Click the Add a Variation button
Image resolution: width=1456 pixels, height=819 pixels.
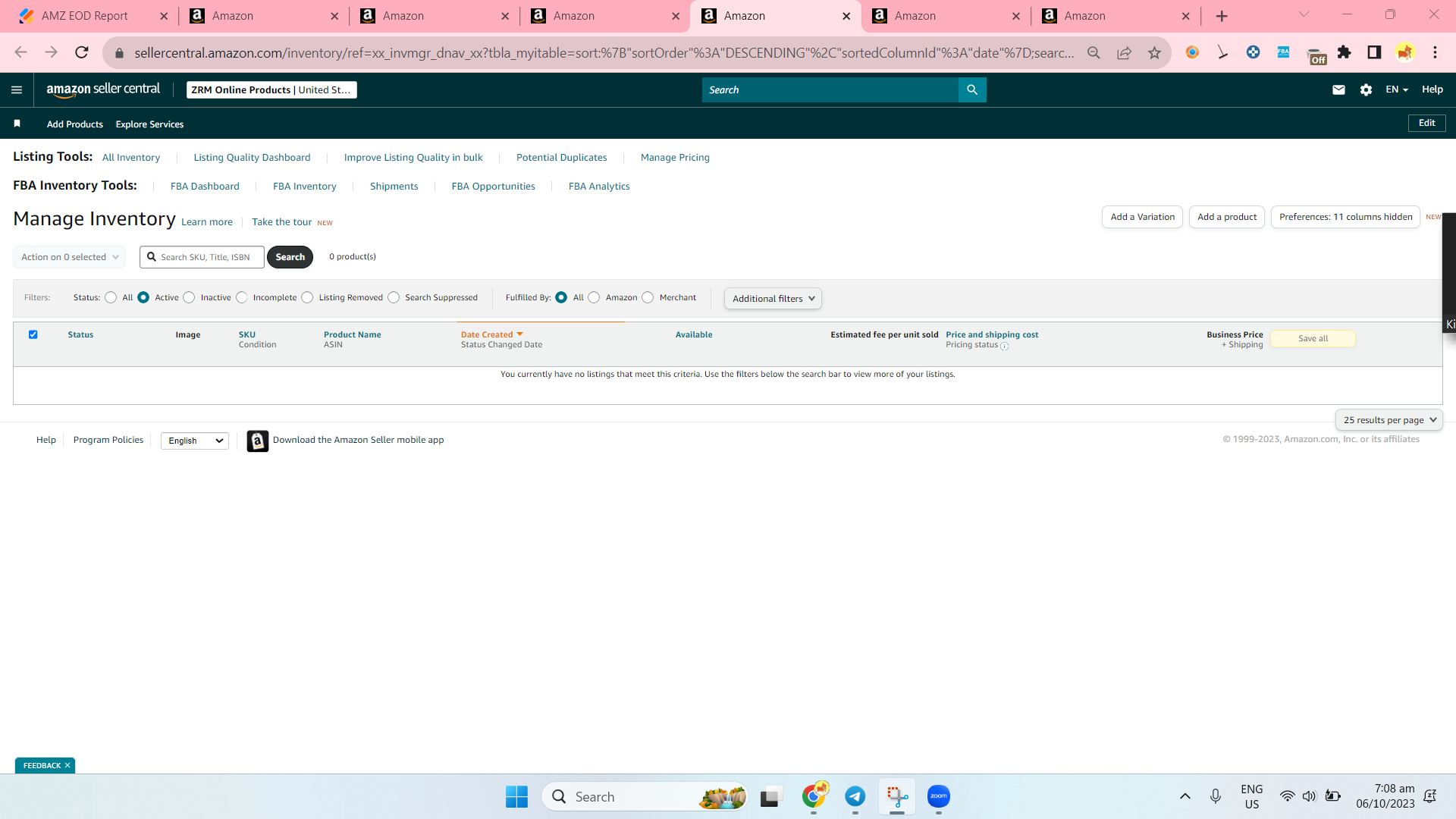[x=1142, y=217]
